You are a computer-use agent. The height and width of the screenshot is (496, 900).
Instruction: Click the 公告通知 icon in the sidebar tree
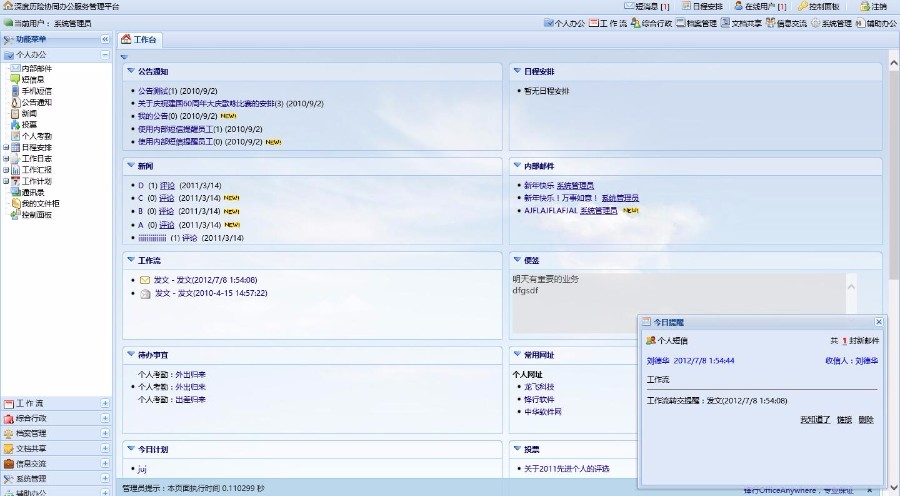[x=15, y=102]
